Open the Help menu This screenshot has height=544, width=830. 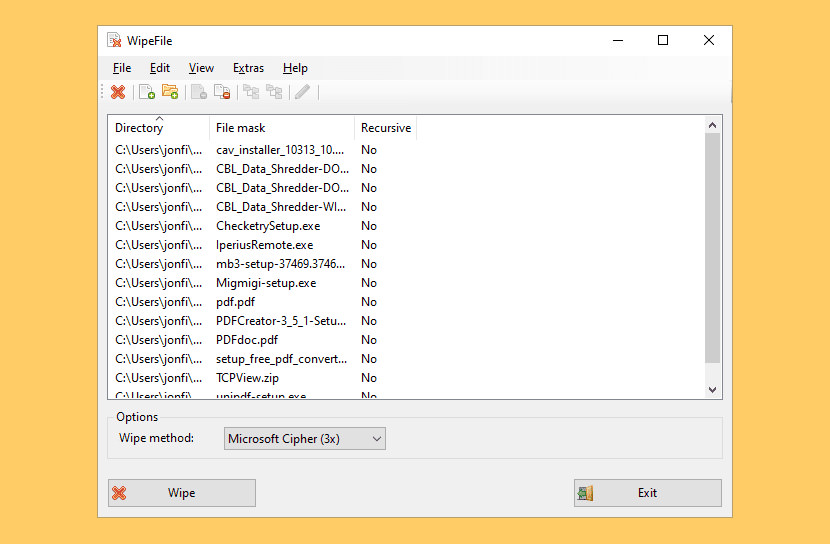coord(295,68)
